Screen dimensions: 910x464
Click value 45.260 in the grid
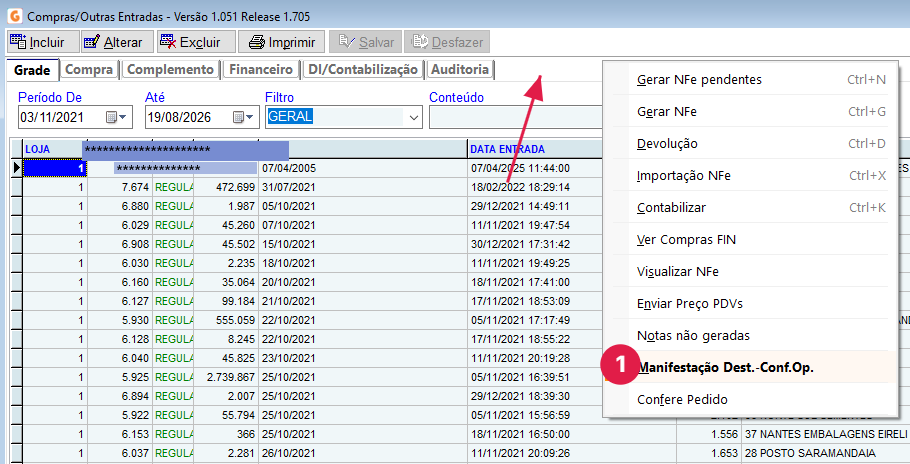click(x=226, y=225)
